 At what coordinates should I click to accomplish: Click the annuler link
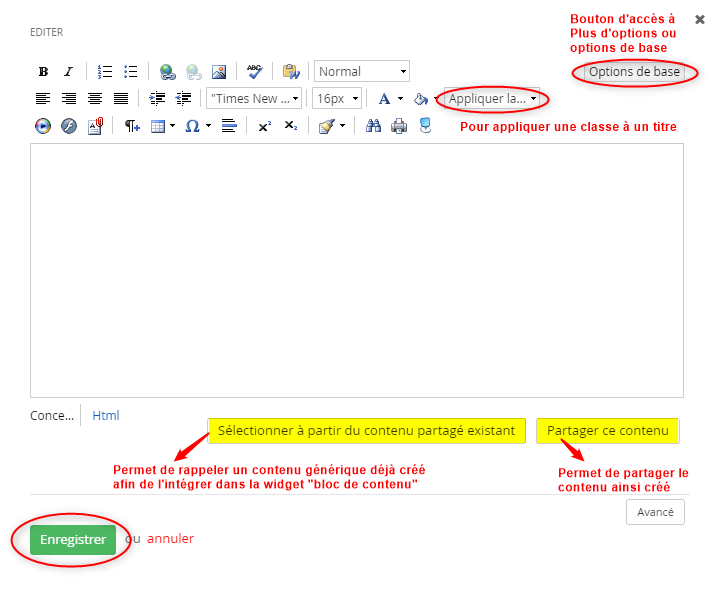(171, 539)
